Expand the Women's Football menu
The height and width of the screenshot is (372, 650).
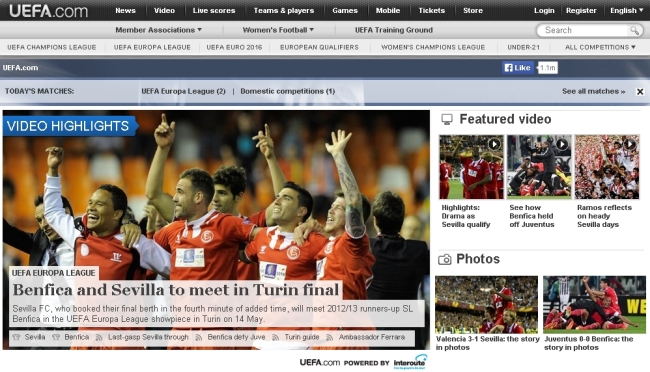(278, 30)
